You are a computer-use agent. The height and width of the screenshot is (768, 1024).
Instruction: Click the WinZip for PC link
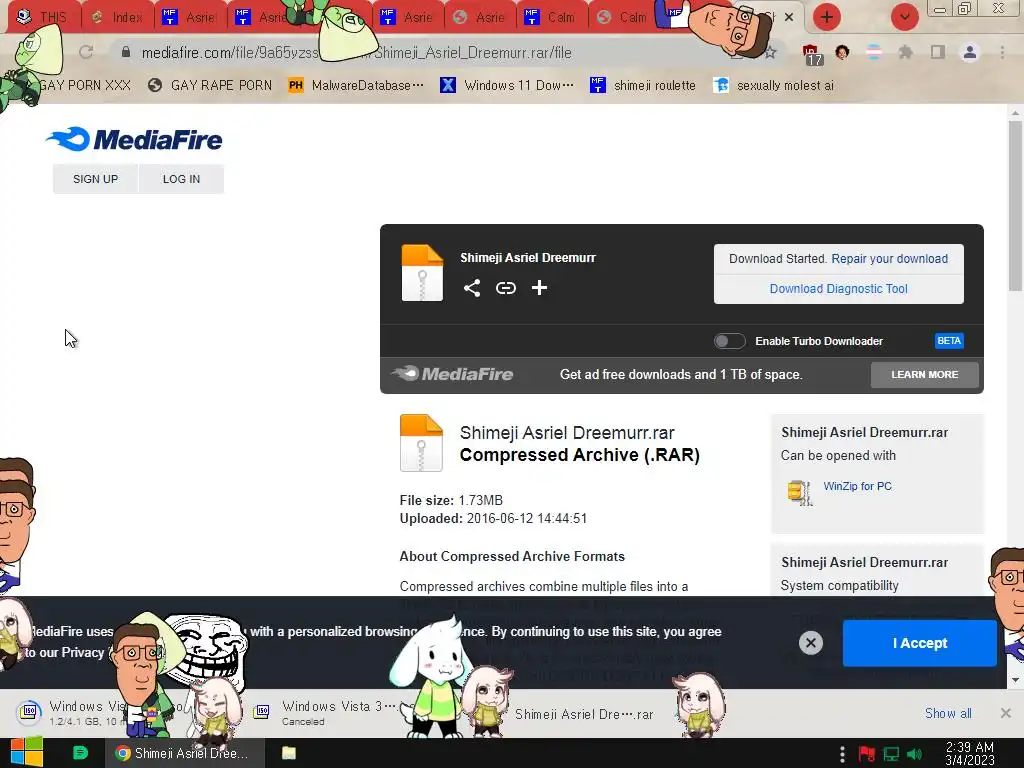(857, 486)
